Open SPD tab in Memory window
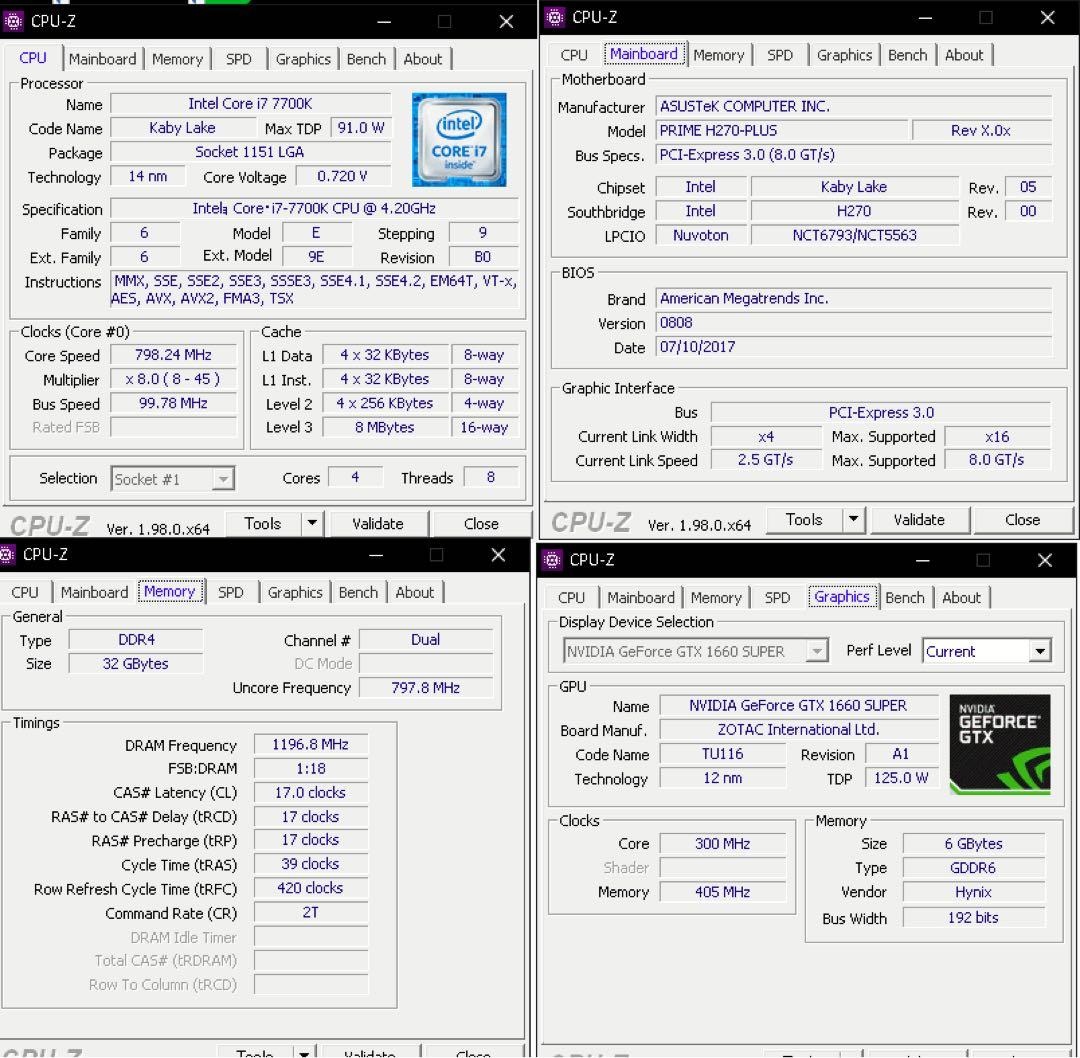 click(x=231, y=592)
